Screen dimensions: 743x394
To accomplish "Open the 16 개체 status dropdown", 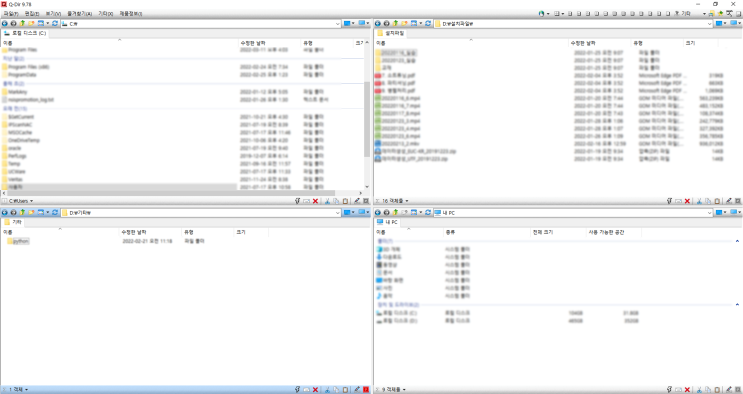I will click(407, 201).
